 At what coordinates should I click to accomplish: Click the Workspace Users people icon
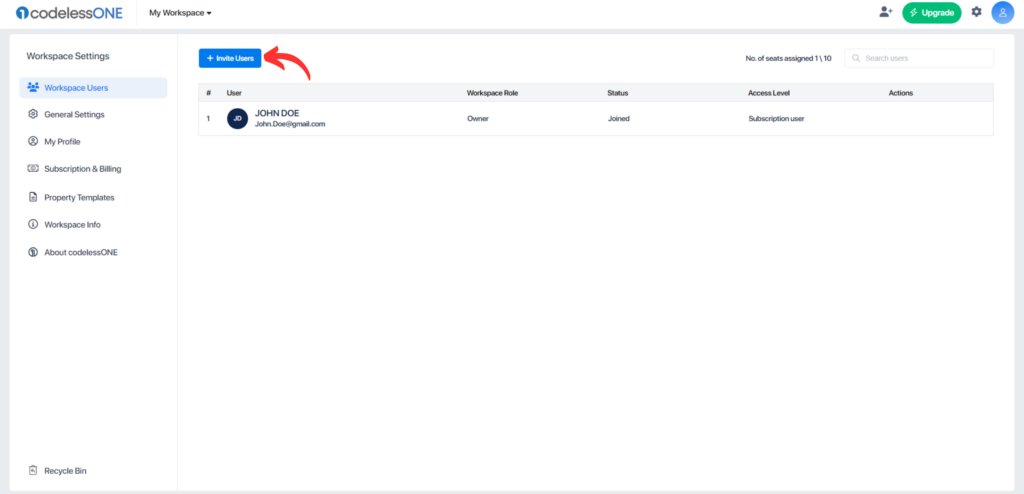[x=33, y=88]
